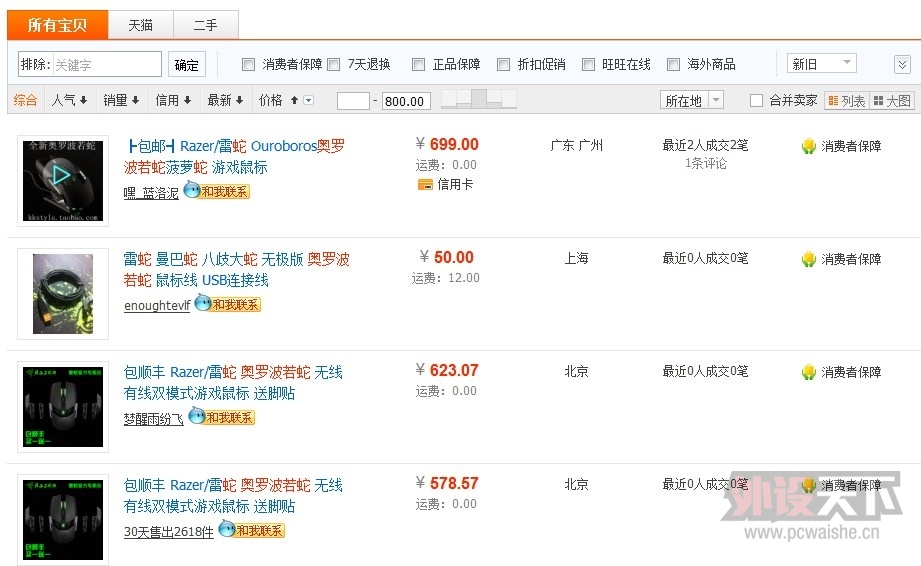
Task: Click the price ¥ 50.00
Action: [446, 257]
